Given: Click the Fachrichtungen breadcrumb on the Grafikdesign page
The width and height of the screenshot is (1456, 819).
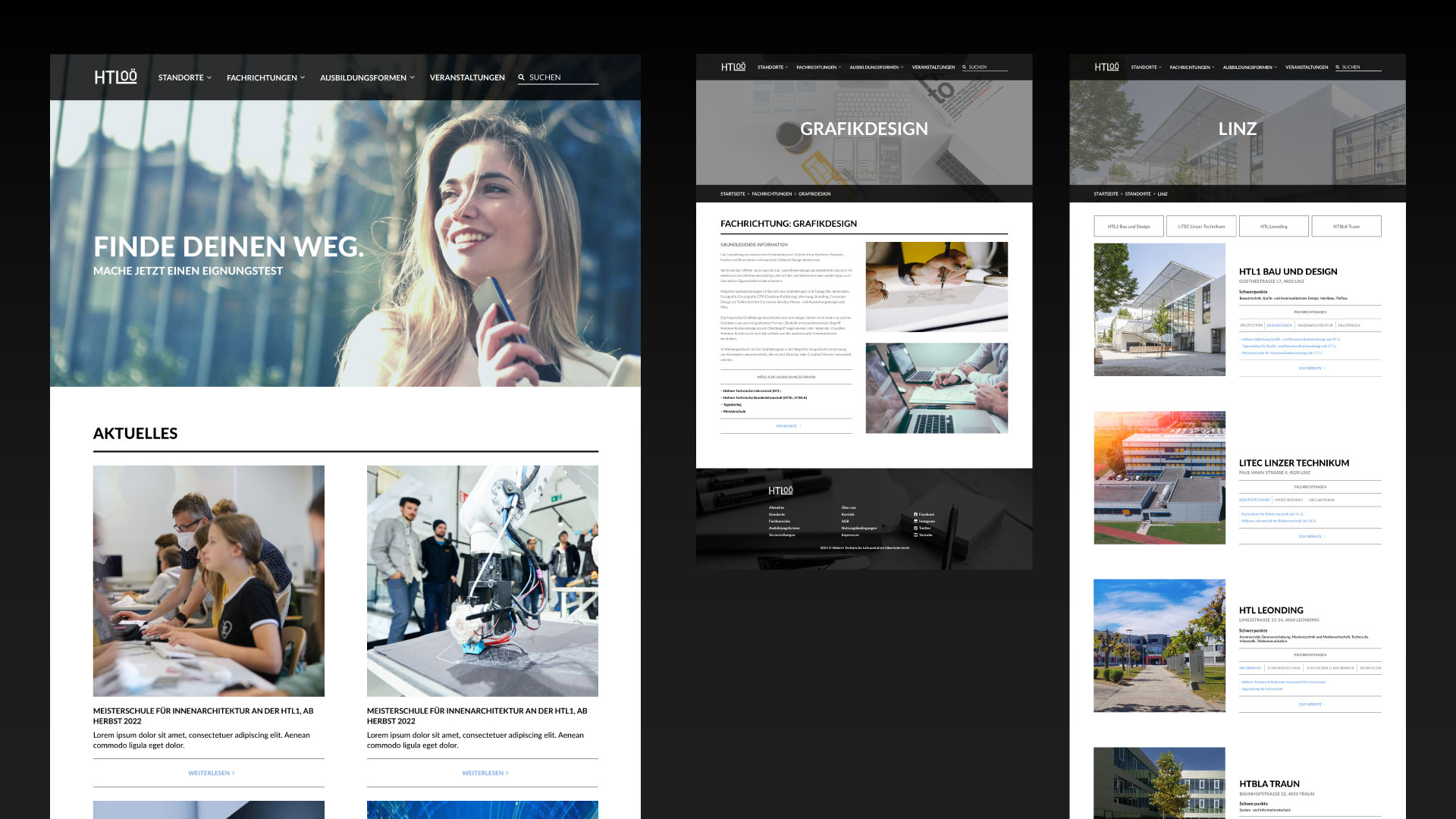Looking at the screenshot, I should click(x=771, y=194).
